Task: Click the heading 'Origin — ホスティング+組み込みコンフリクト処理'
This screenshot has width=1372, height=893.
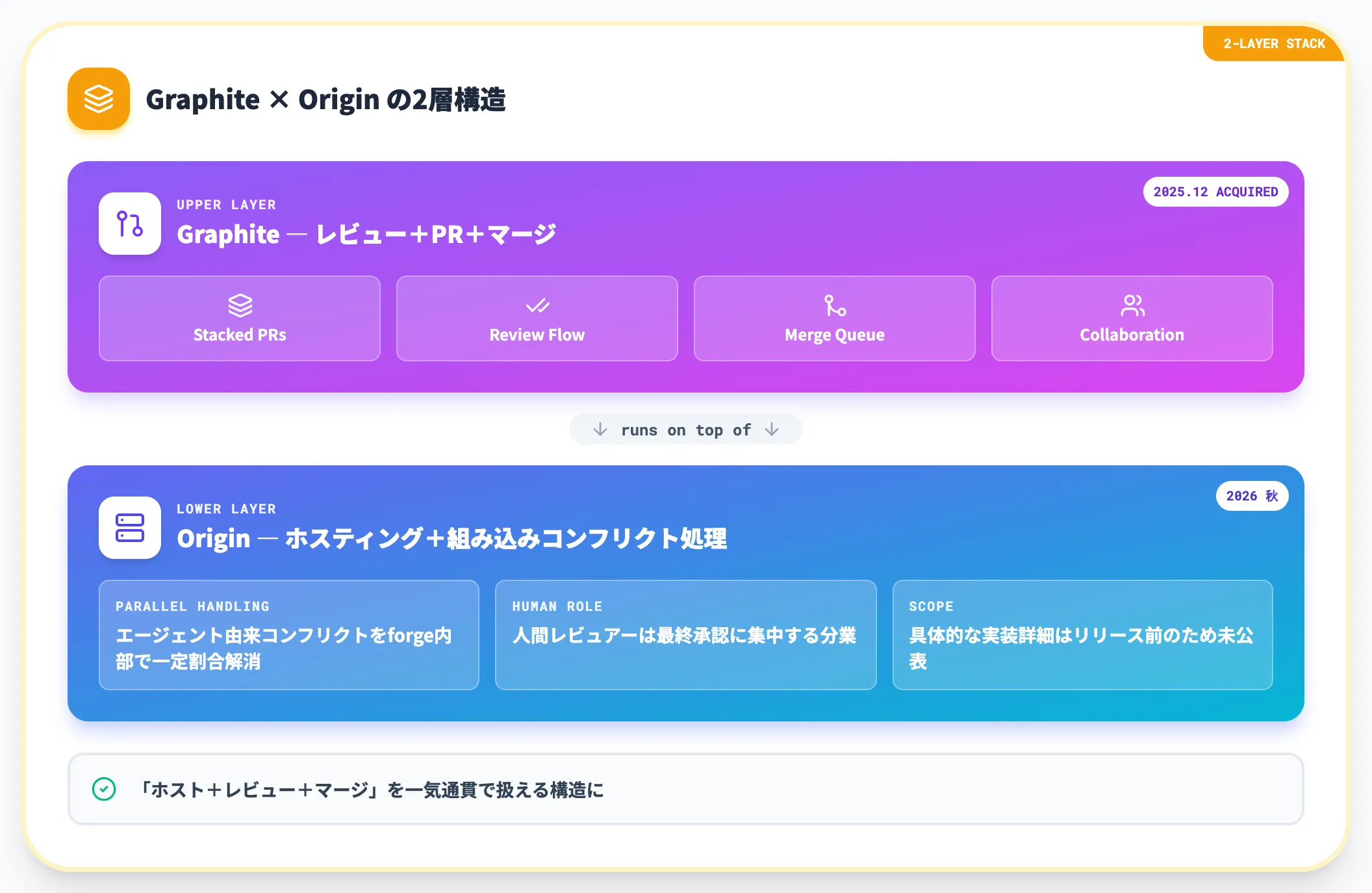Action: point(452,538)
